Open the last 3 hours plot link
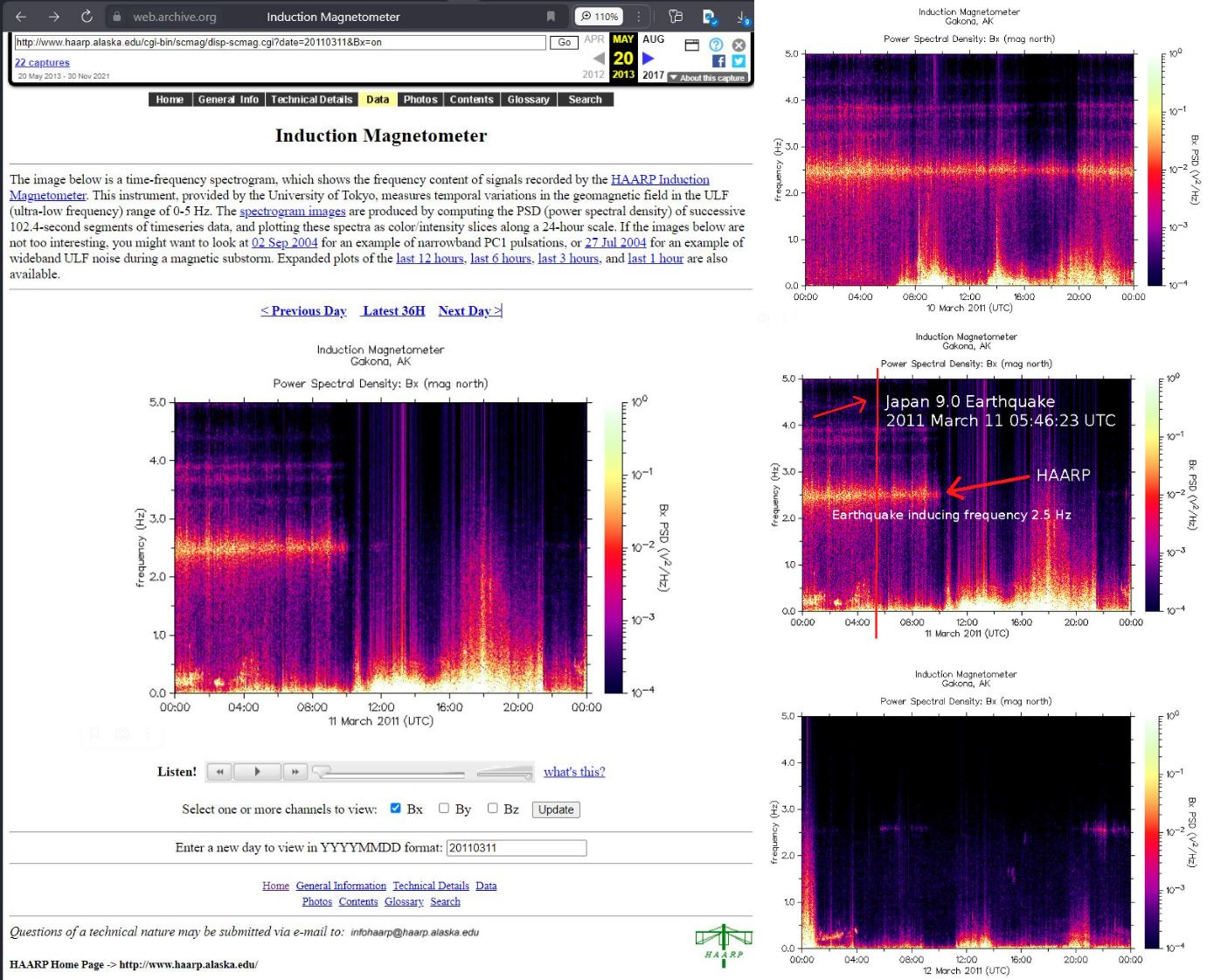 click(x=568, y=258)
